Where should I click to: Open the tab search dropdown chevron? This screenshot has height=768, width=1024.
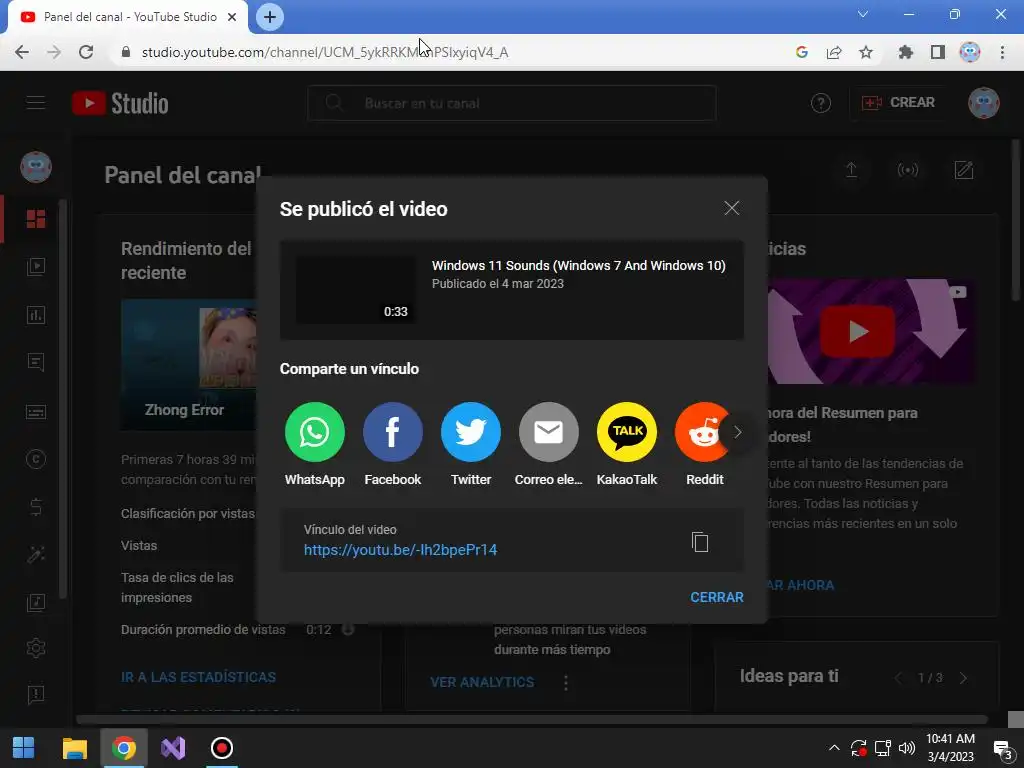coord(863,14)
